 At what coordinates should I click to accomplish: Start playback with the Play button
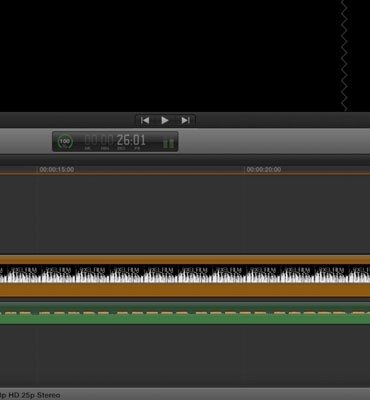165,120
